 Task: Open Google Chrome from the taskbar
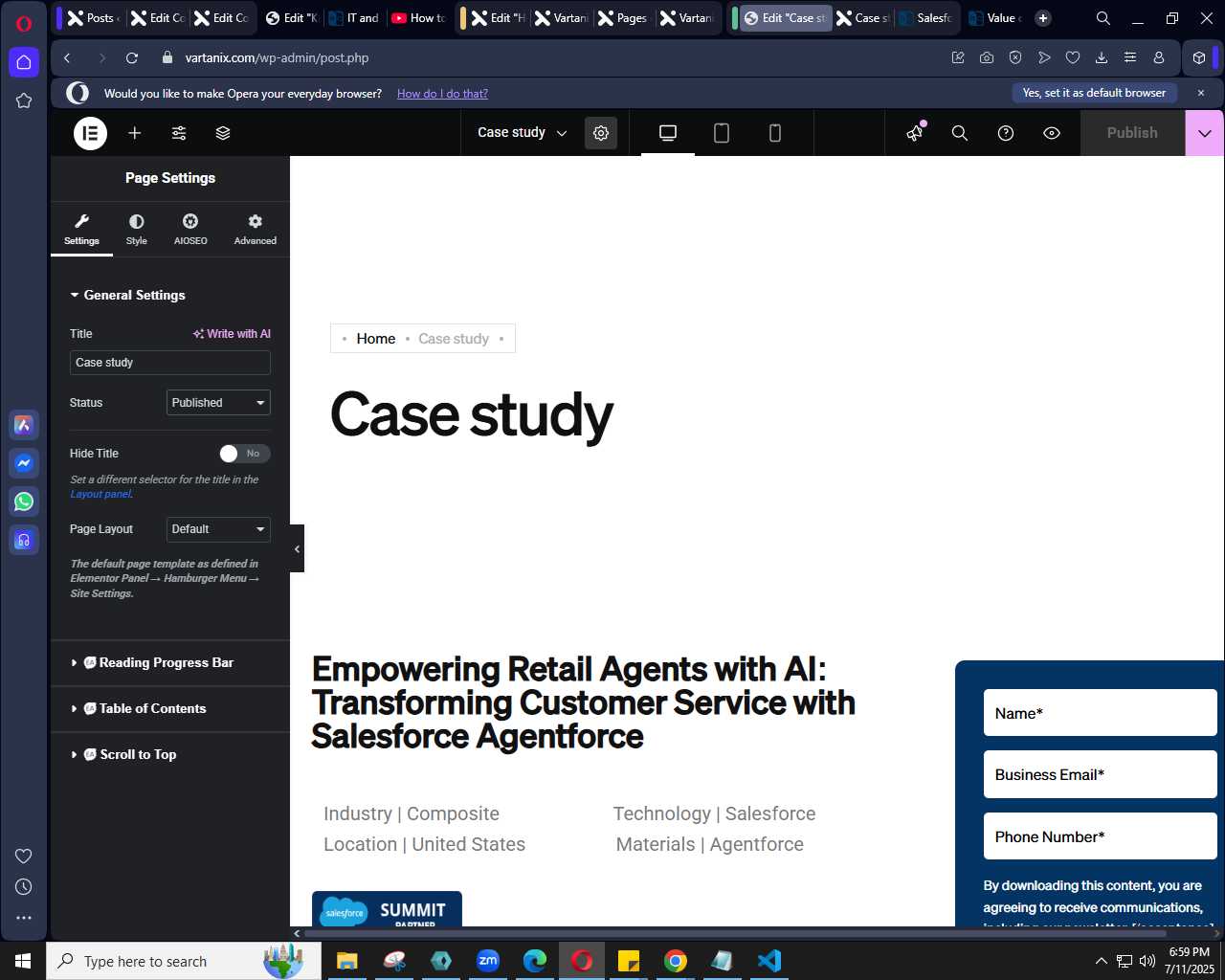click(676, 961)
